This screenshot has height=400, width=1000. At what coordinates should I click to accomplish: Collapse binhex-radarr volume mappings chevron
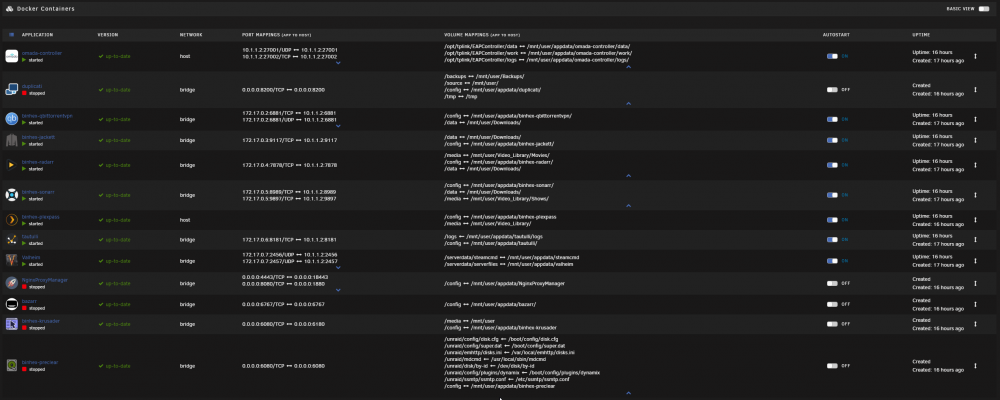click(x=628, y=175)
